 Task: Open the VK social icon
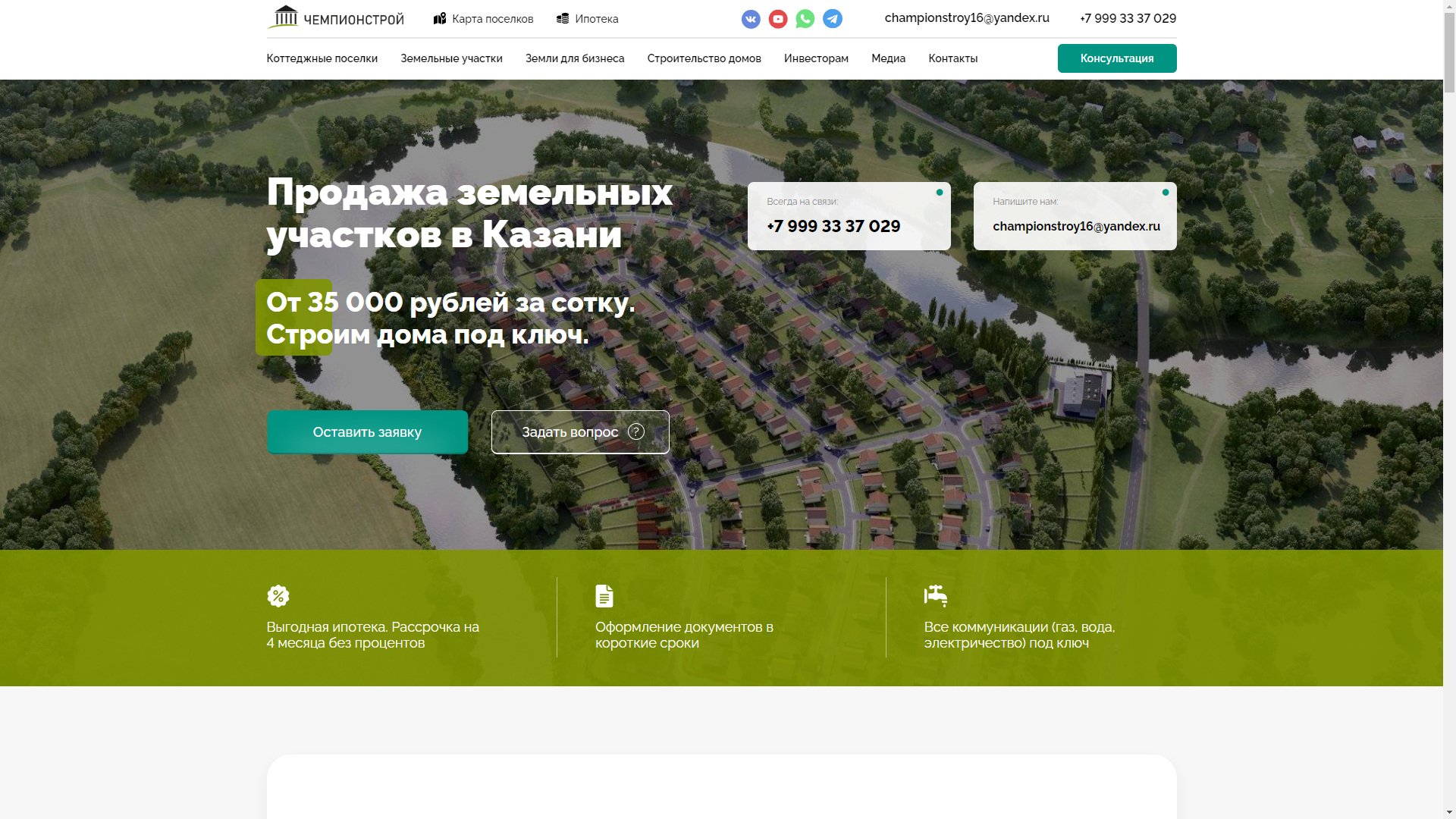click(750, 19)
